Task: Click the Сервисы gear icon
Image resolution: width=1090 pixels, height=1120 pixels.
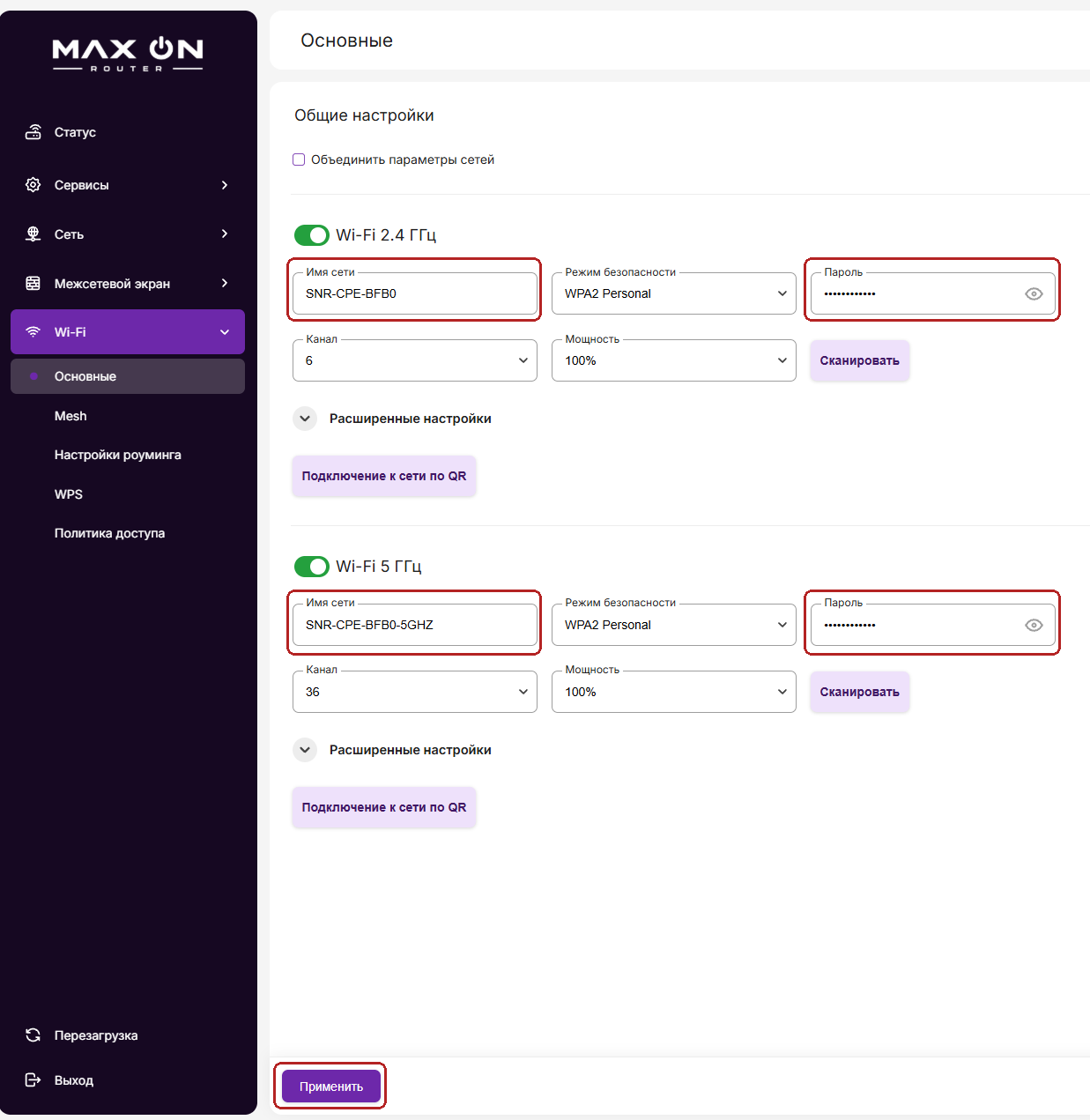Action: (33, 185)
